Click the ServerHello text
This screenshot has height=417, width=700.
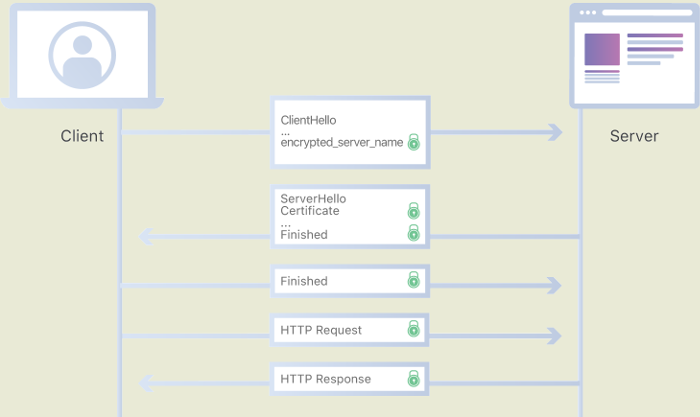313,199
